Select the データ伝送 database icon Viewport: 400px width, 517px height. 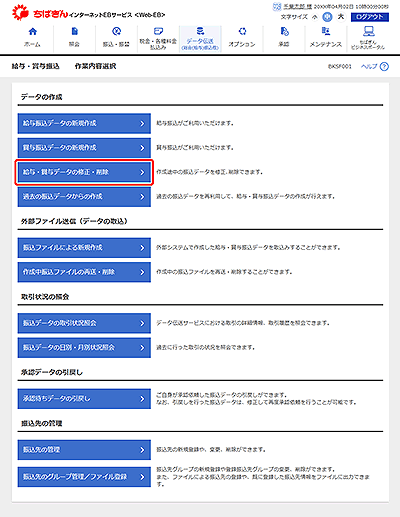tap(200, 31)
